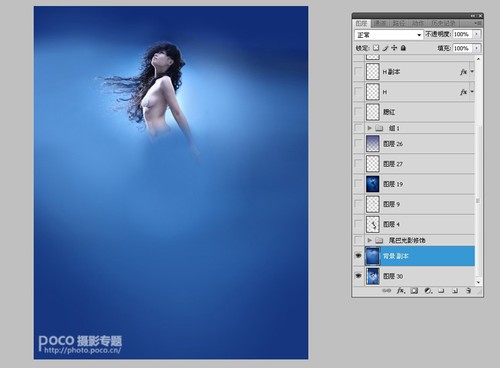Show the 图层 19 layer visibility
This screenshot has height=368, width=500.
point(358,184)
